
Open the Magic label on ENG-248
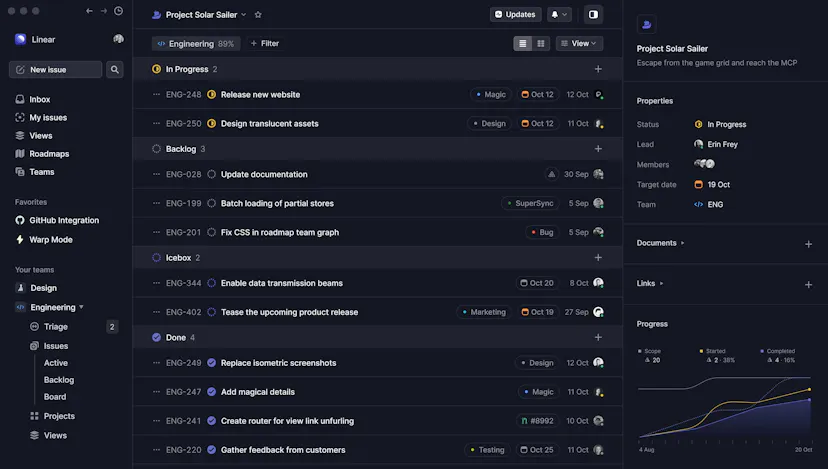click(x=491, y=95)
